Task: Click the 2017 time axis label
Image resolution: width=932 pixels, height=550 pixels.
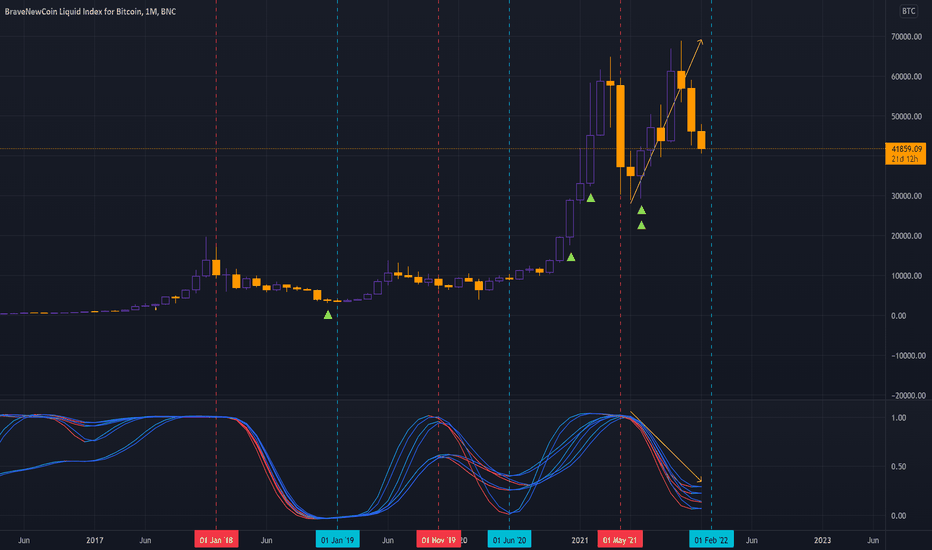Action: [95, 540]
